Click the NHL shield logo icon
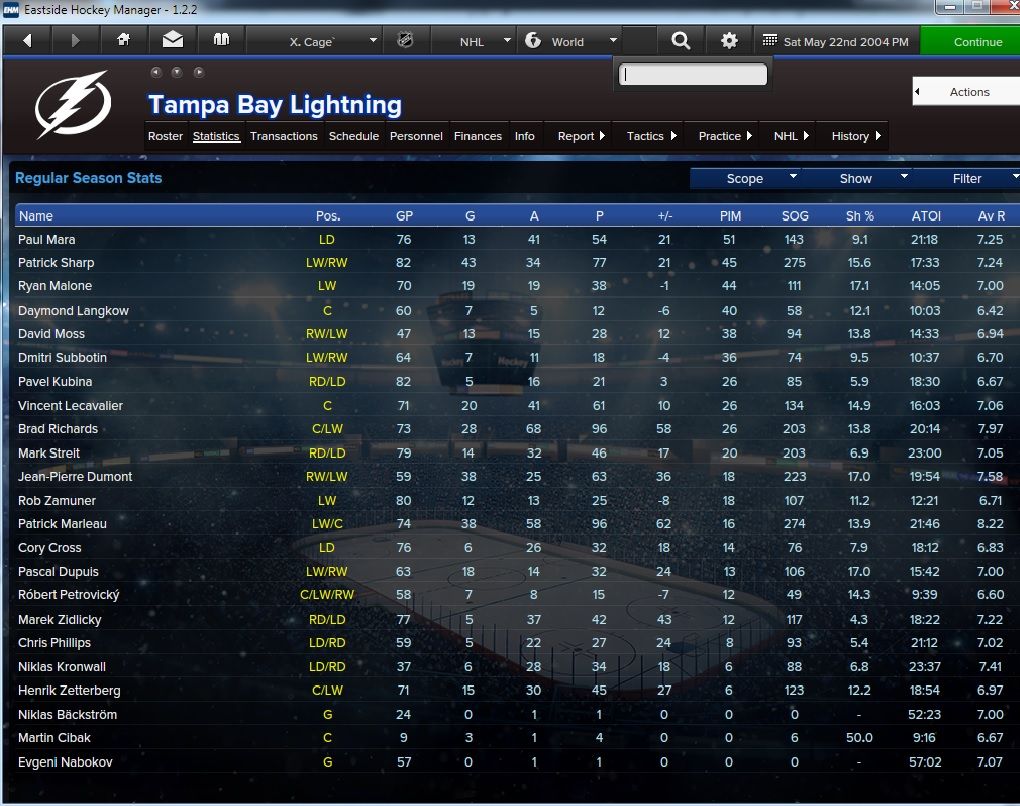 point(405,41)
